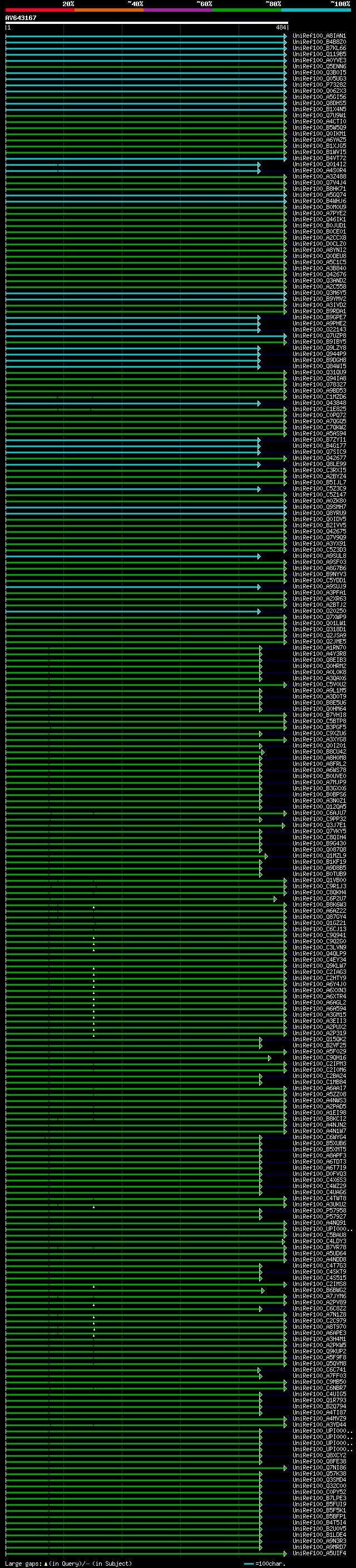Select label UniRef100_C6AJU7
Viewport: 356px width, 1568px height.
pos(319,813)
